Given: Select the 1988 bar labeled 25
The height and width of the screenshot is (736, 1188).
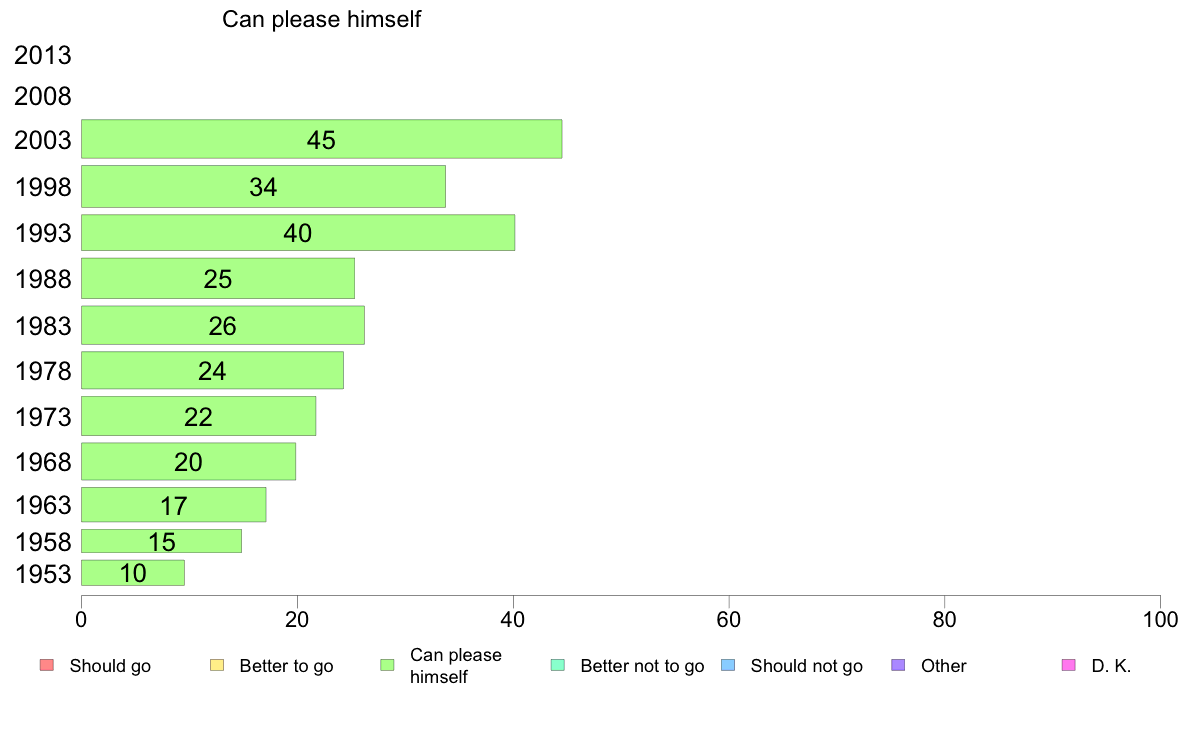Looking at the screenshot, I should pyautogui.click(x=217, y=278).
